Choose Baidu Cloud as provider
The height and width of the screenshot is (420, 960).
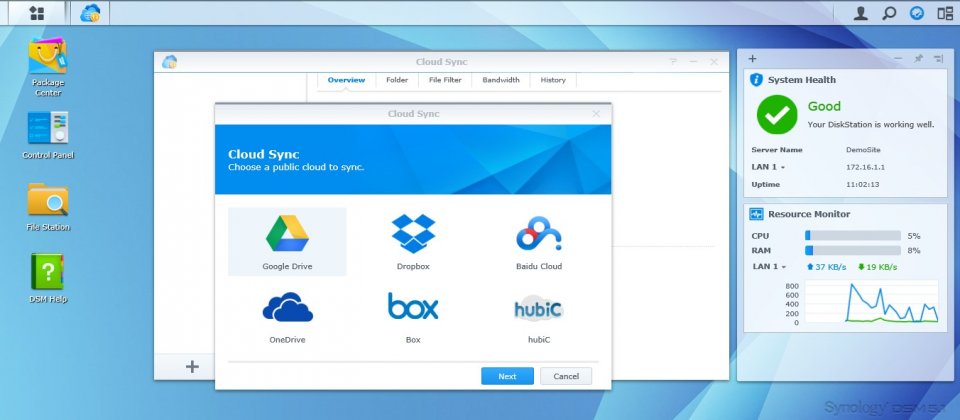point(539,241)
